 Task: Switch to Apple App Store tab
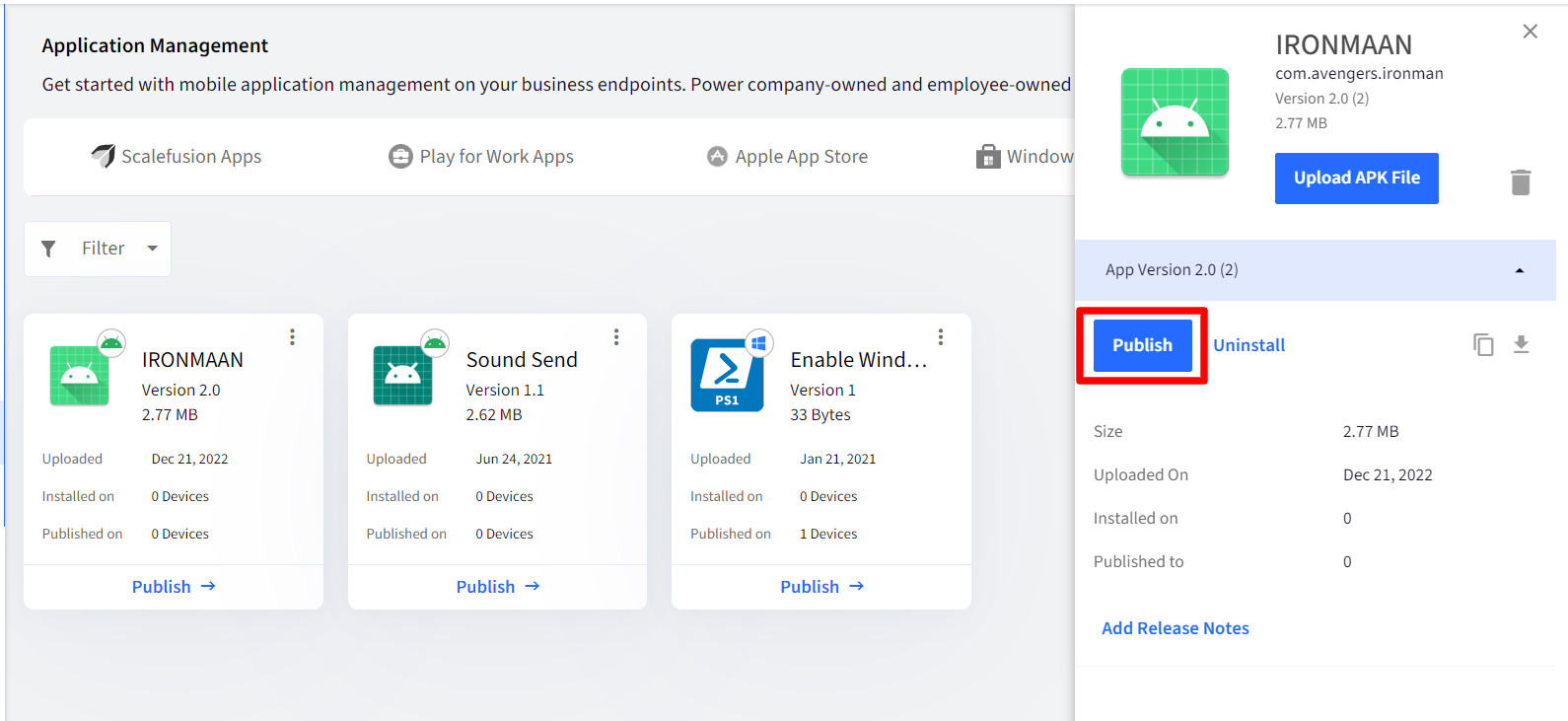click(x=787, y=157)
